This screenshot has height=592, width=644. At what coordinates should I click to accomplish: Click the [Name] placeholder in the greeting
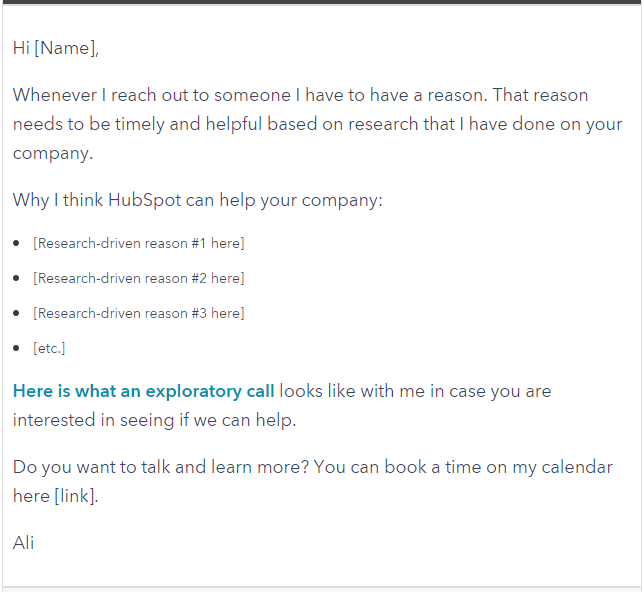[66, 48]
